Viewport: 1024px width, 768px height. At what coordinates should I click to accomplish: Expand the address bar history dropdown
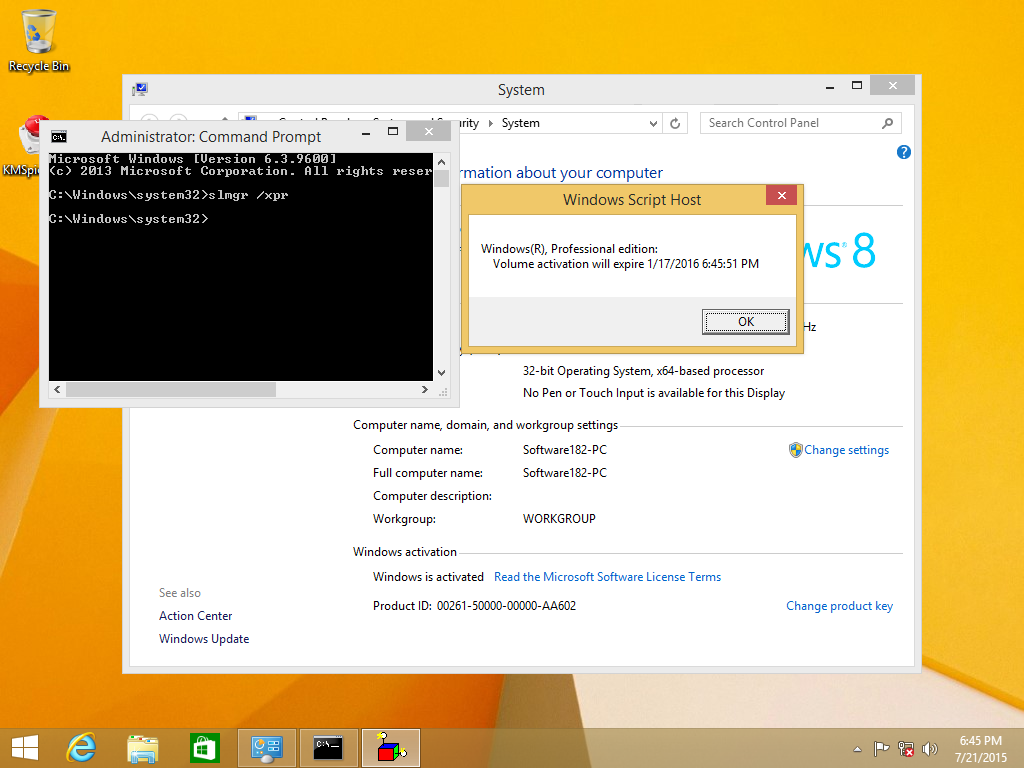click(653, 123)
